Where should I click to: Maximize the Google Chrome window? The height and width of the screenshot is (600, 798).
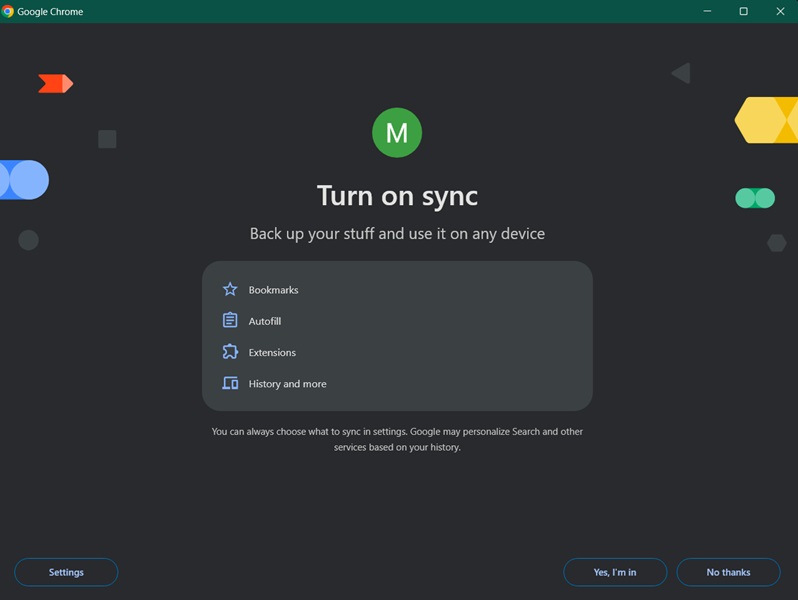click(744, 11)
